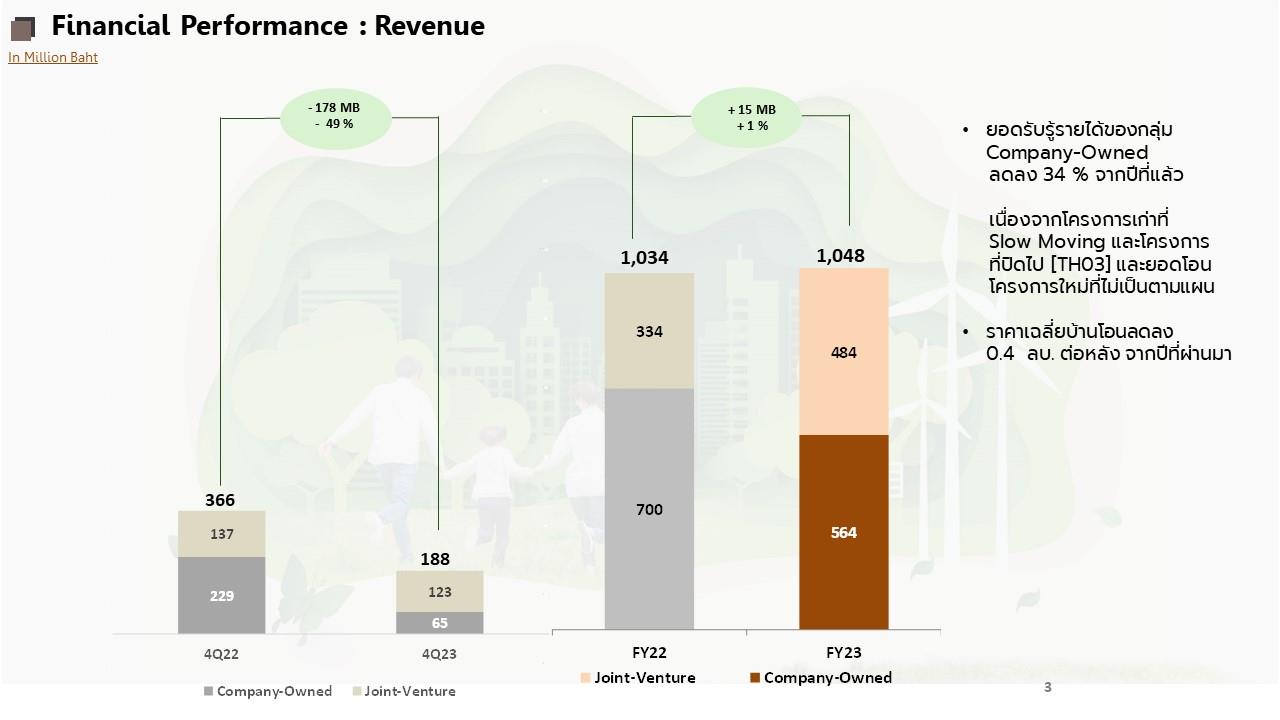Select the bullet line 'ราคาเฉลี่ยบ้านโอนลดลง'
This screenshot has height=720, width=1280.
[1079, 332]
